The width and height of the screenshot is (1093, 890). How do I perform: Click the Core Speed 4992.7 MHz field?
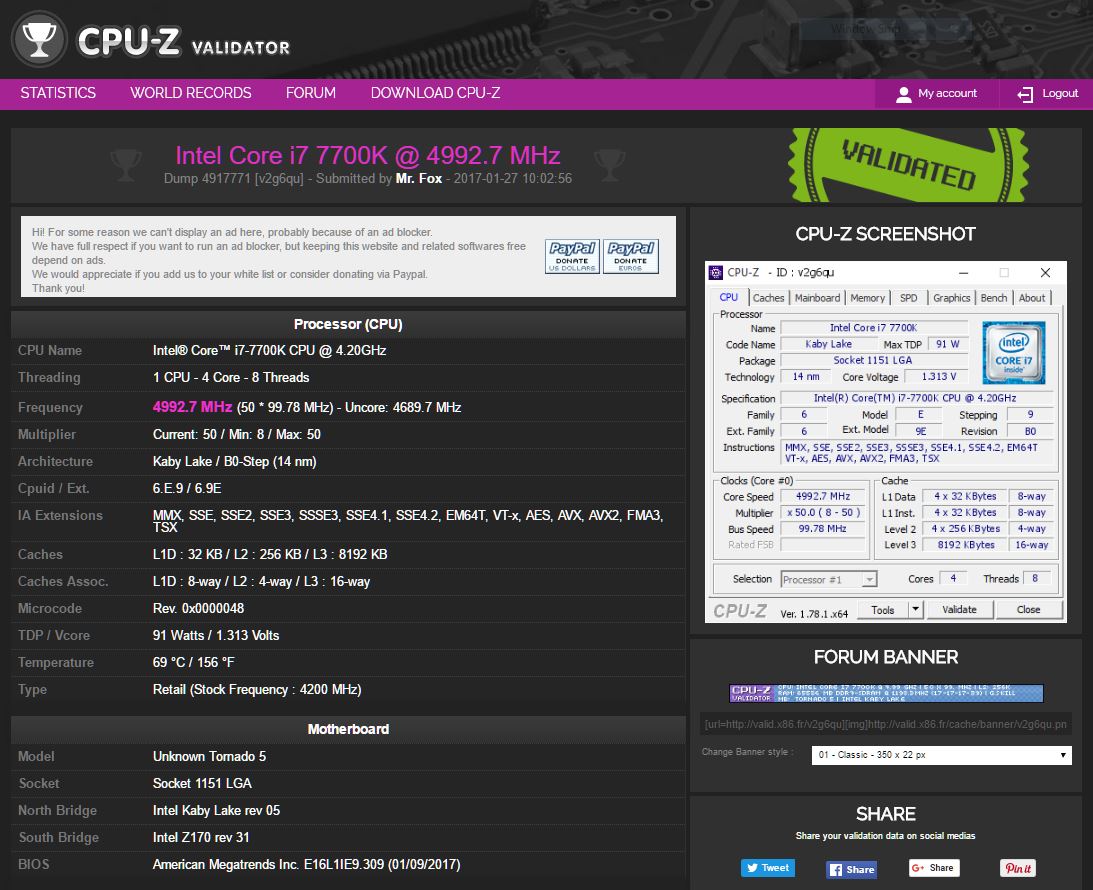(x=823, y=496)
